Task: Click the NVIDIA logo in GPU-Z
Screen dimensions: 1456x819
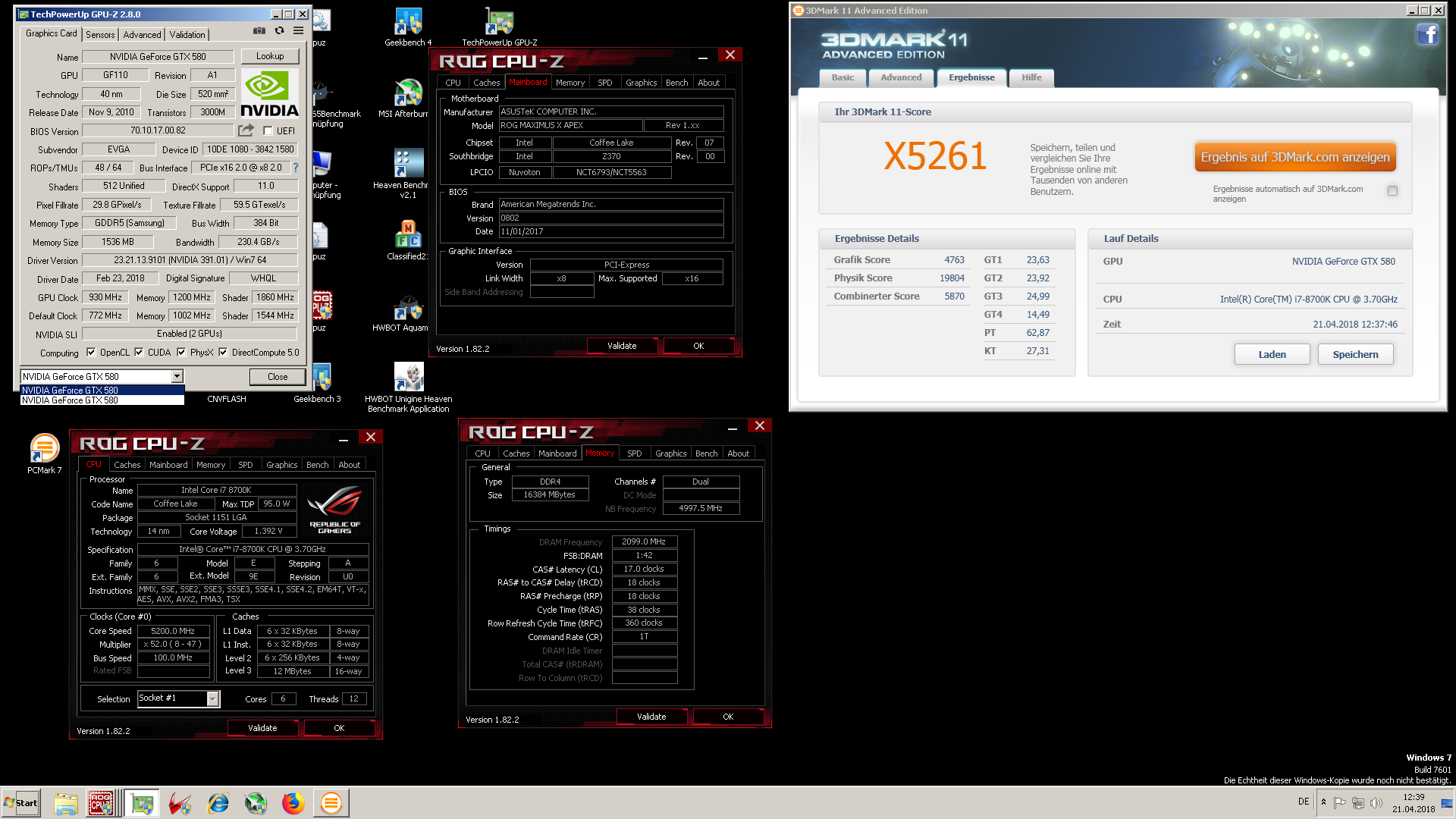Action: click(x=269, y=93)
